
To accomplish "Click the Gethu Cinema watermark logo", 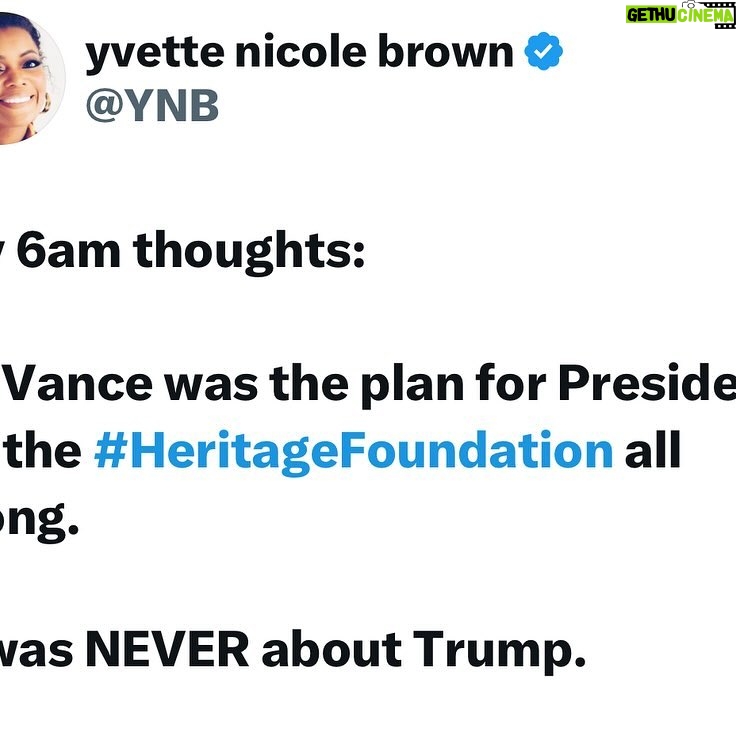I will (x=680, y=15).
